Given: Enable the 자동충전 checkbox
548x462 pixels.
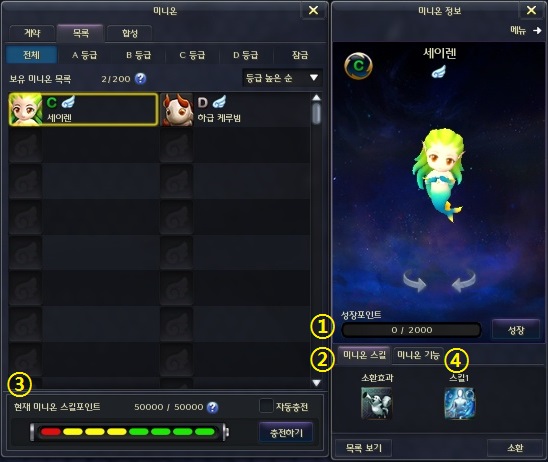Looking at the screenshot, I should (266, 406).
